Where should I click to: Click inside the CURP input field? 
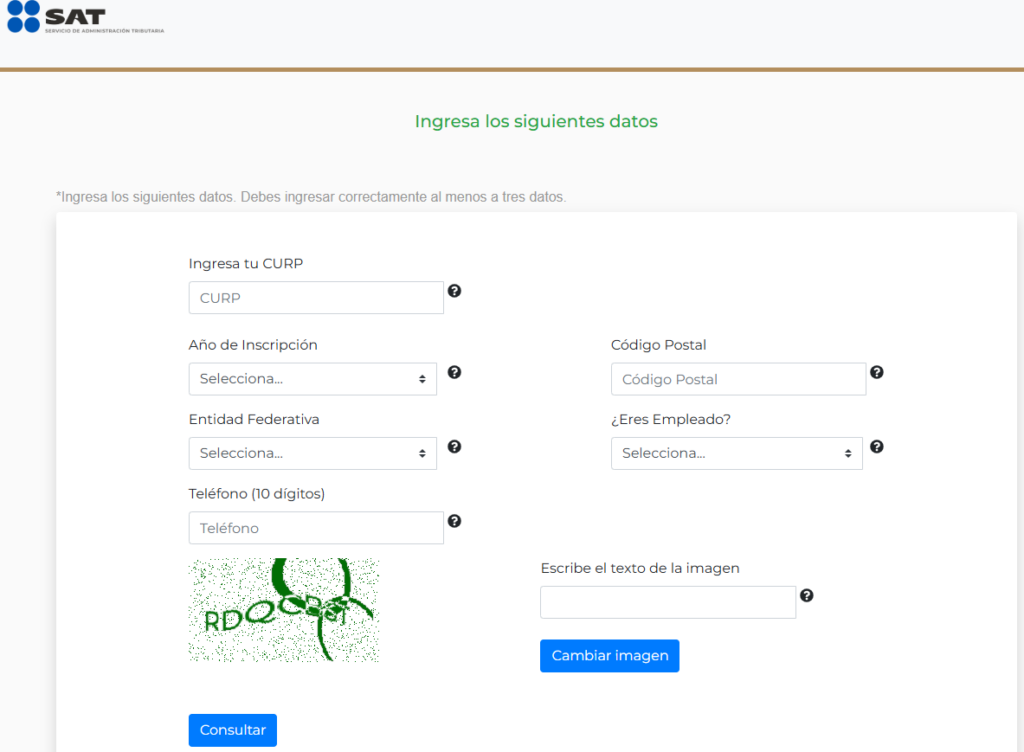(316, 297)
